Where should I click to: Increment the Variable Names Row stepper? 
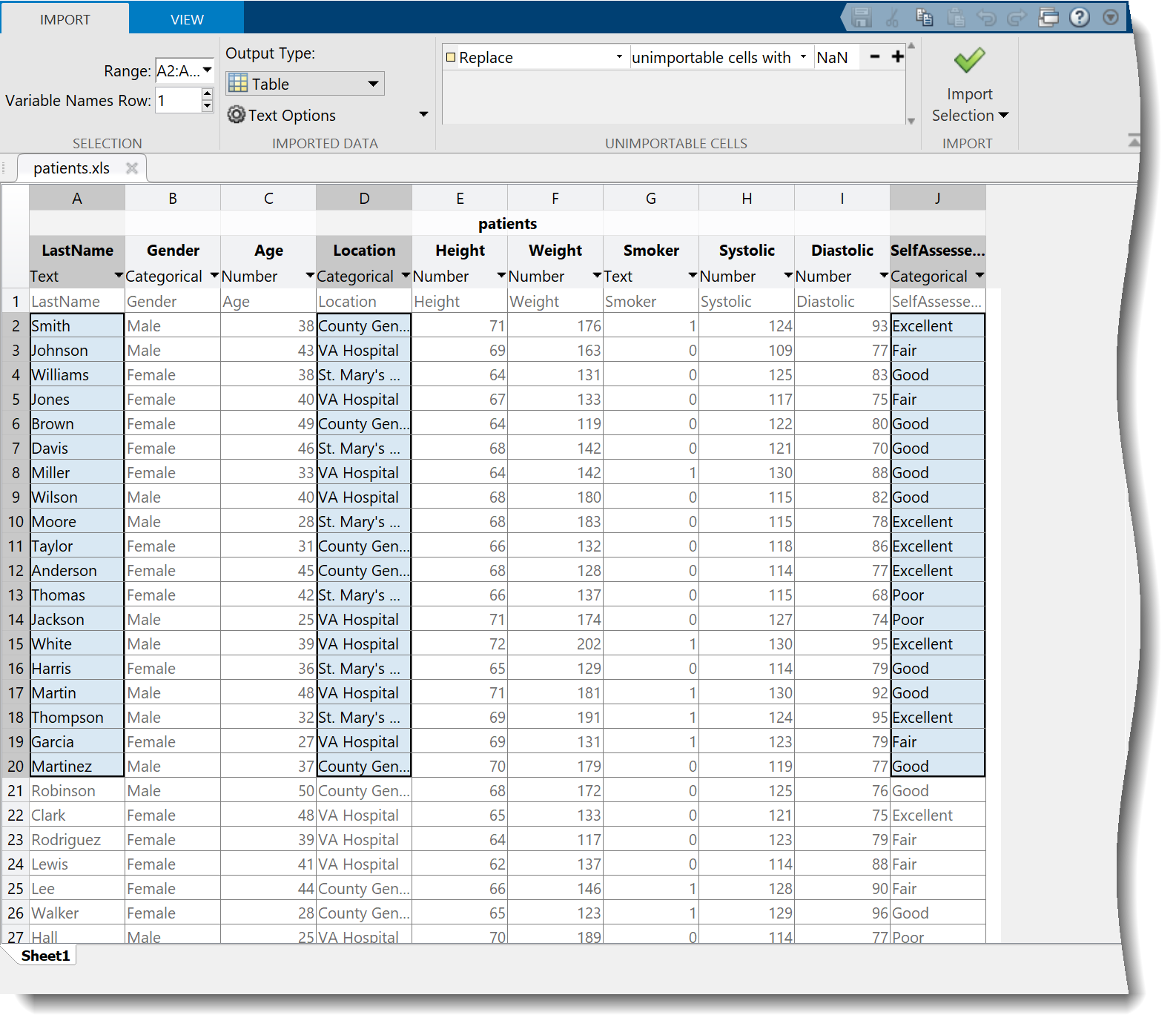pos(208,94)
